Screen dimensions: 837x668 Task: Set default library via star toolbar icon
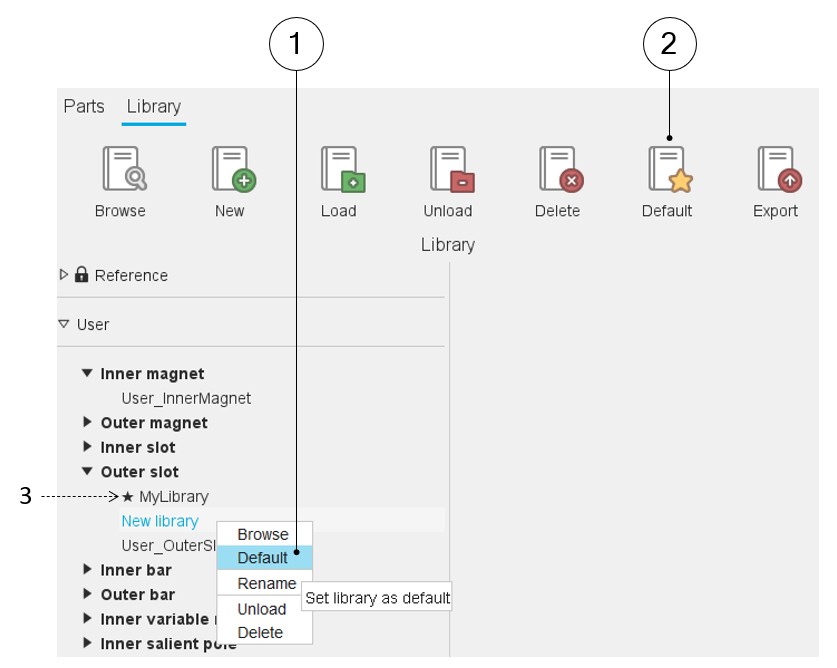[669, 169]
